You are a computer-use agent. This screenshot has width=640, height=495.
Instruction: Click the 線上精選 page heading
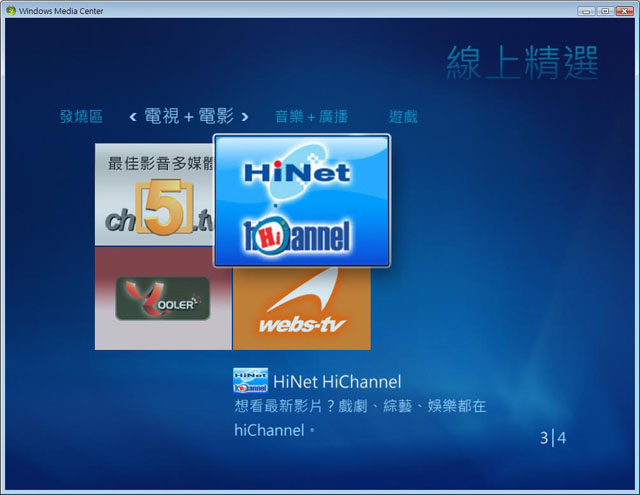click(x=522, y=63)
